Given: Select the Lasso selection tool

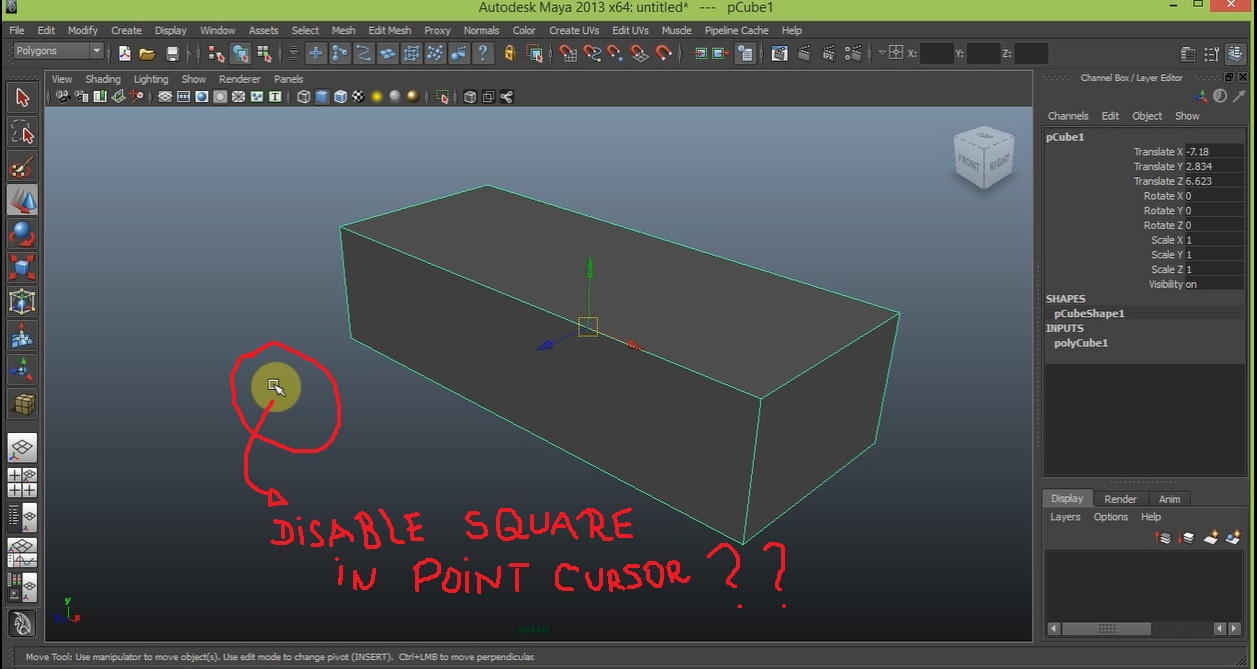Looking at the screenshot, I should coord(22,132).
